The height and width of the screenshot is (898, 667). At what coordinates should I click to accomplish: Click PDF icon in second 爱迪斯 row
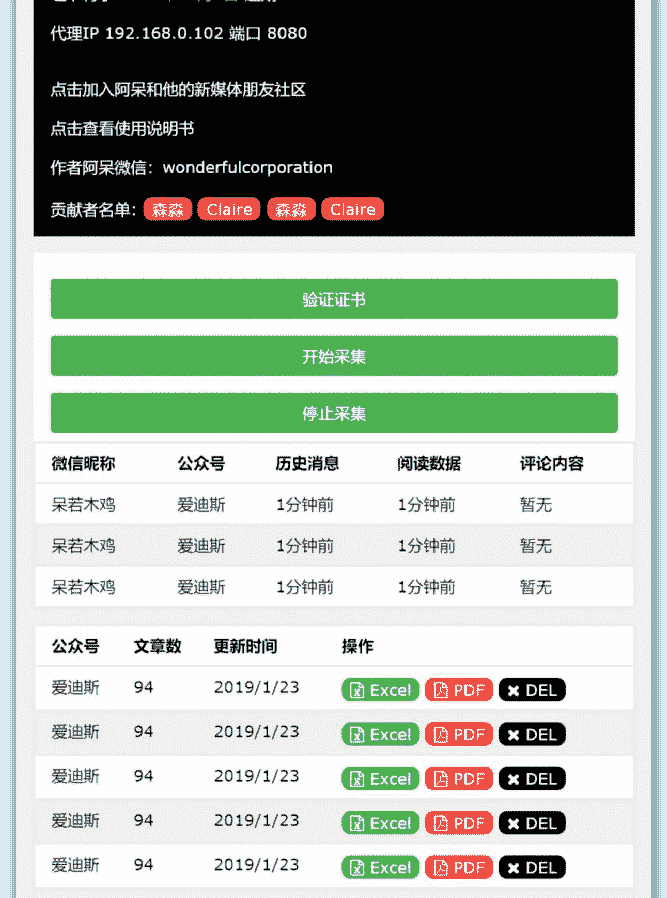tap(441, 734)
